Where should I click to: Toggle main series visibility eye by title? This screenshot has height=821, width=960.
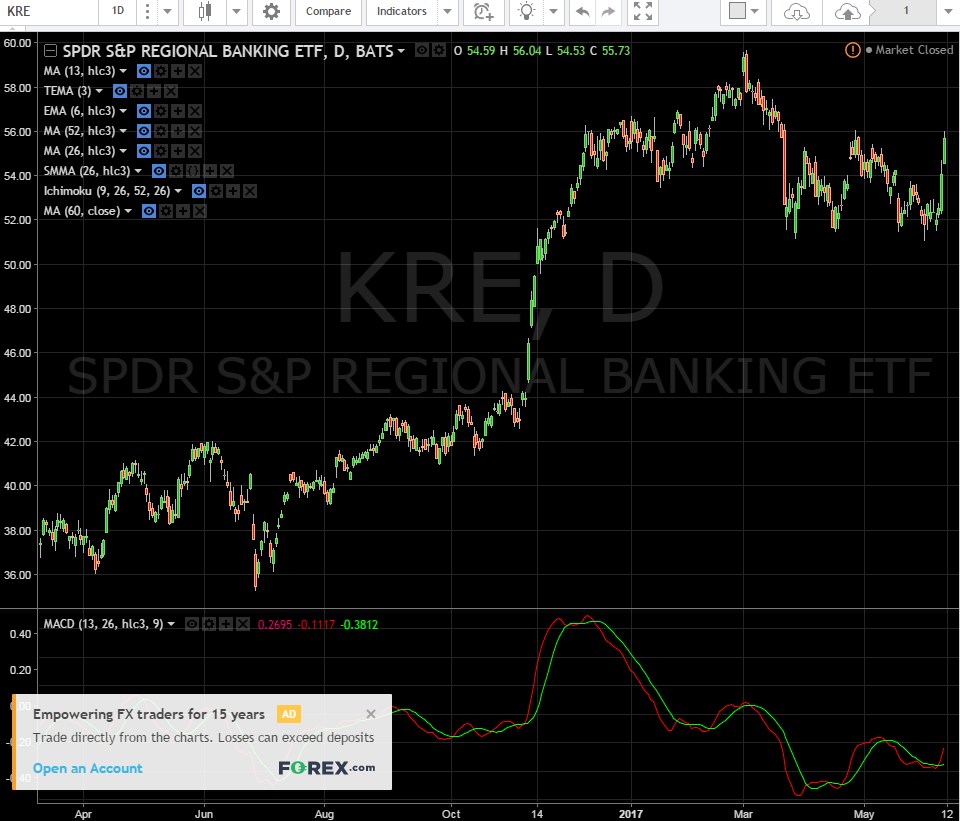[422, 50]
